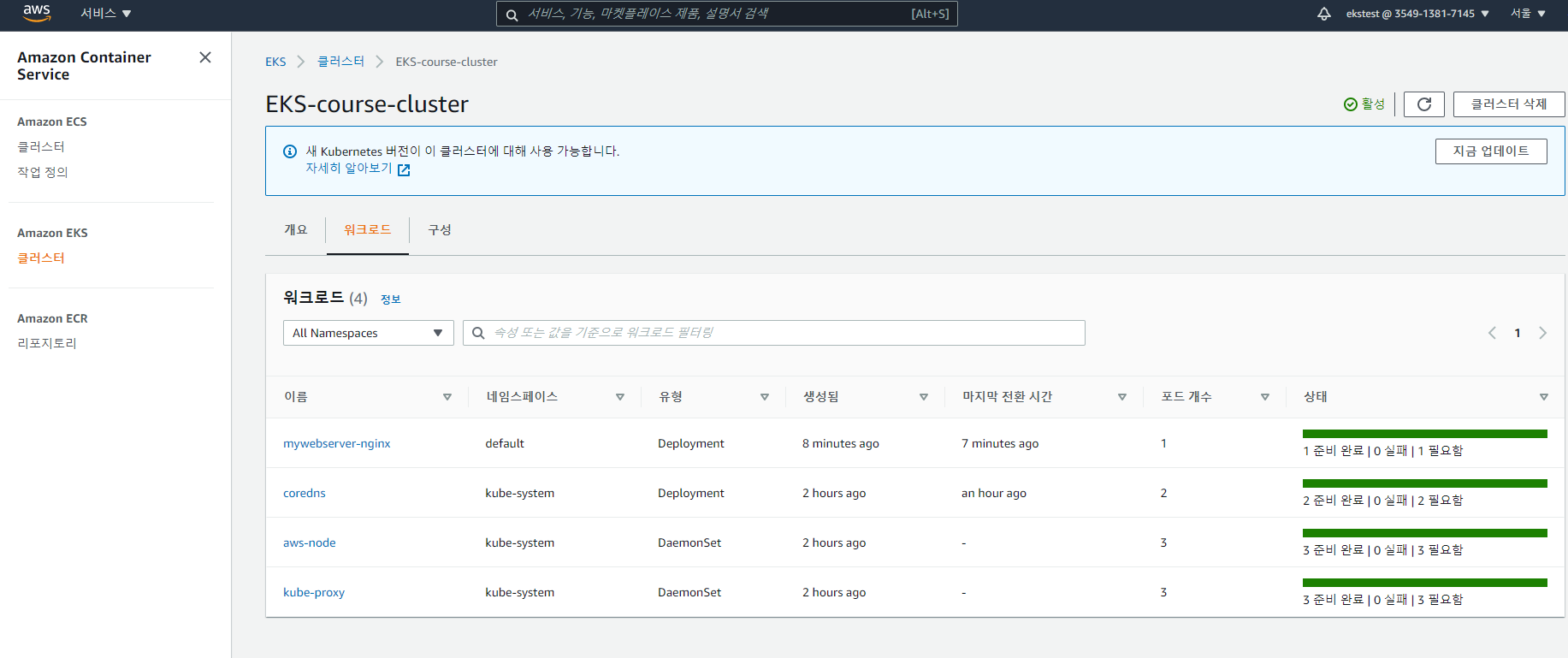Focus the workload filter input field
This screenshot has height=658, width=1568.
pyautogui.click(x=774, y=333)
